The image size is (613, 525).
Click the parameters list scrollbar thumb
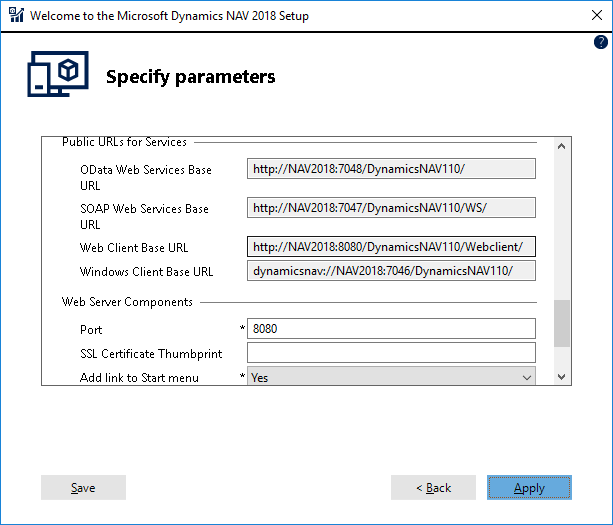click(562, 323)
